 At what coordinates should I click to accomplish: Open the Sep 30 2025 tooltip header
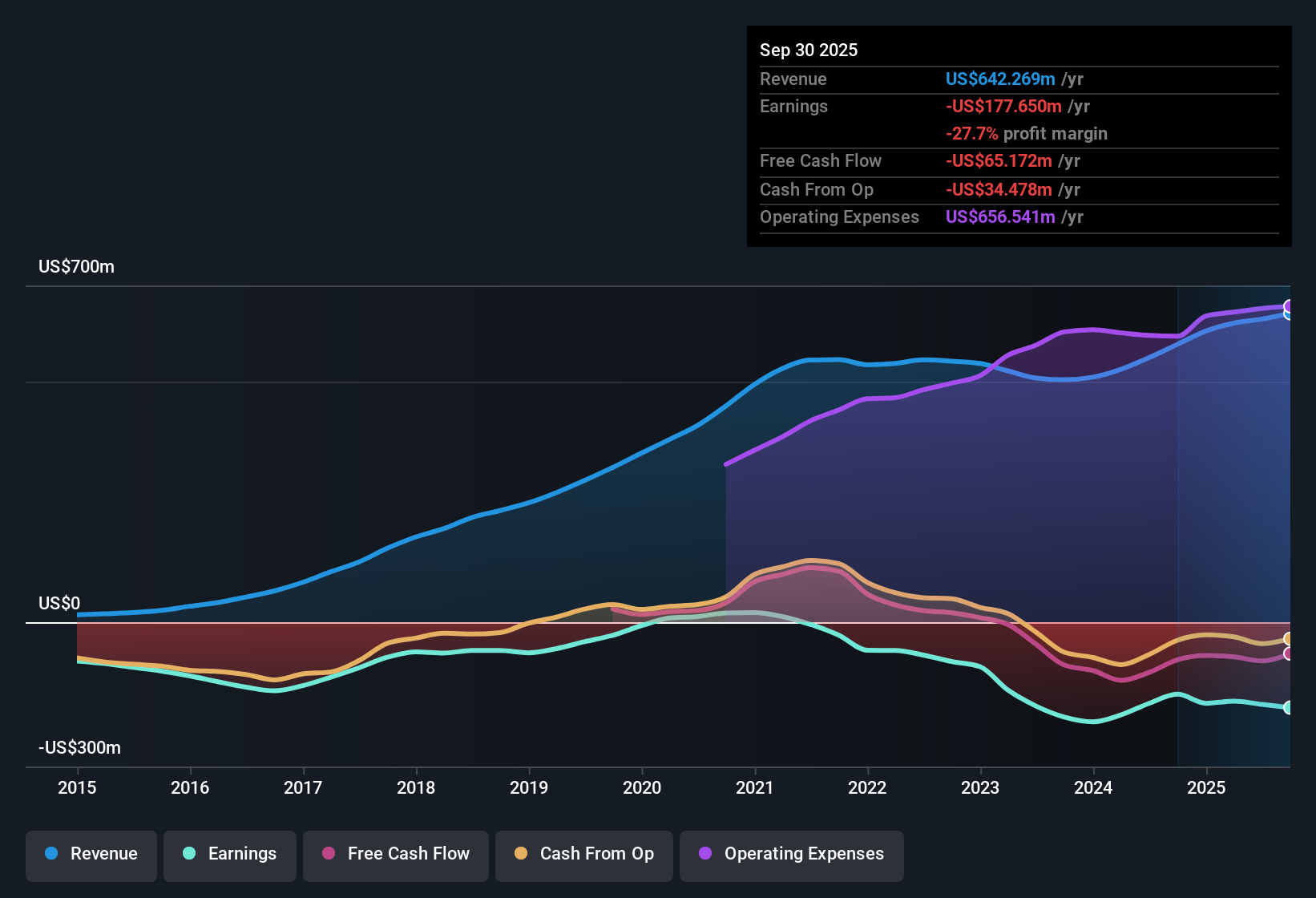pos(809,50)
